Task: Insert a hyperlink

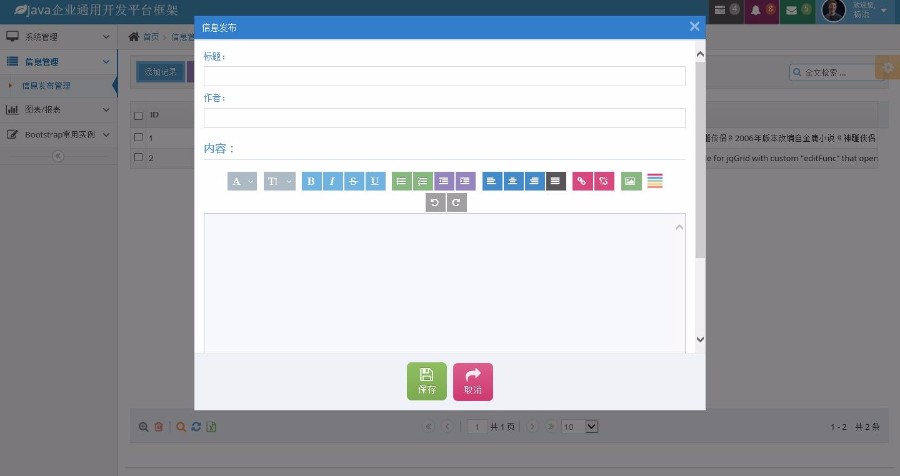Action: coord(582,181)
